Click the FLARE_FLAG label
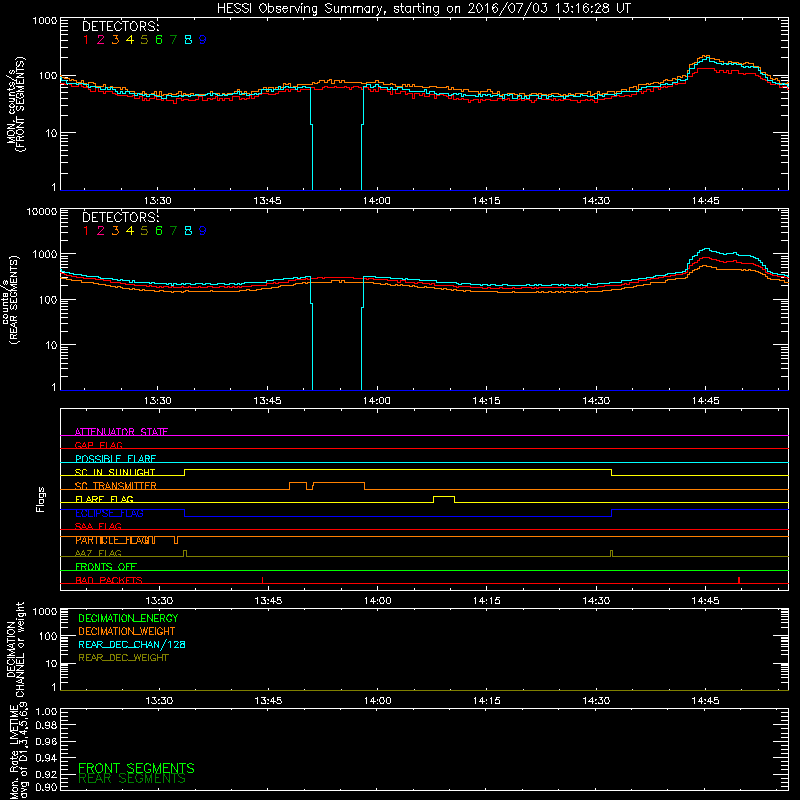Viewport: 800px width, 800px height. [x=104, y=499]
